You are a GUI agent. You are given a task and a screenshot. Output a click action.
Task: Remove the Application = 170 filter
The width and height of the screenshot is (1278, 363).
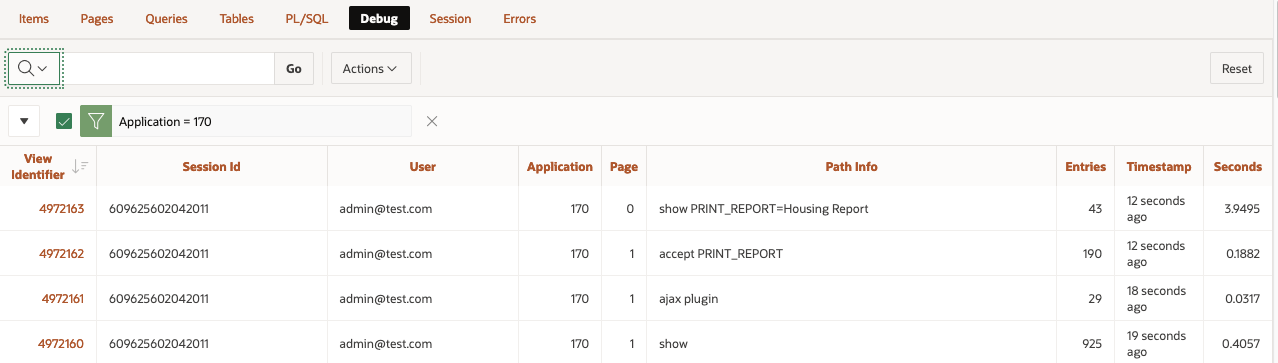point(432,121)
